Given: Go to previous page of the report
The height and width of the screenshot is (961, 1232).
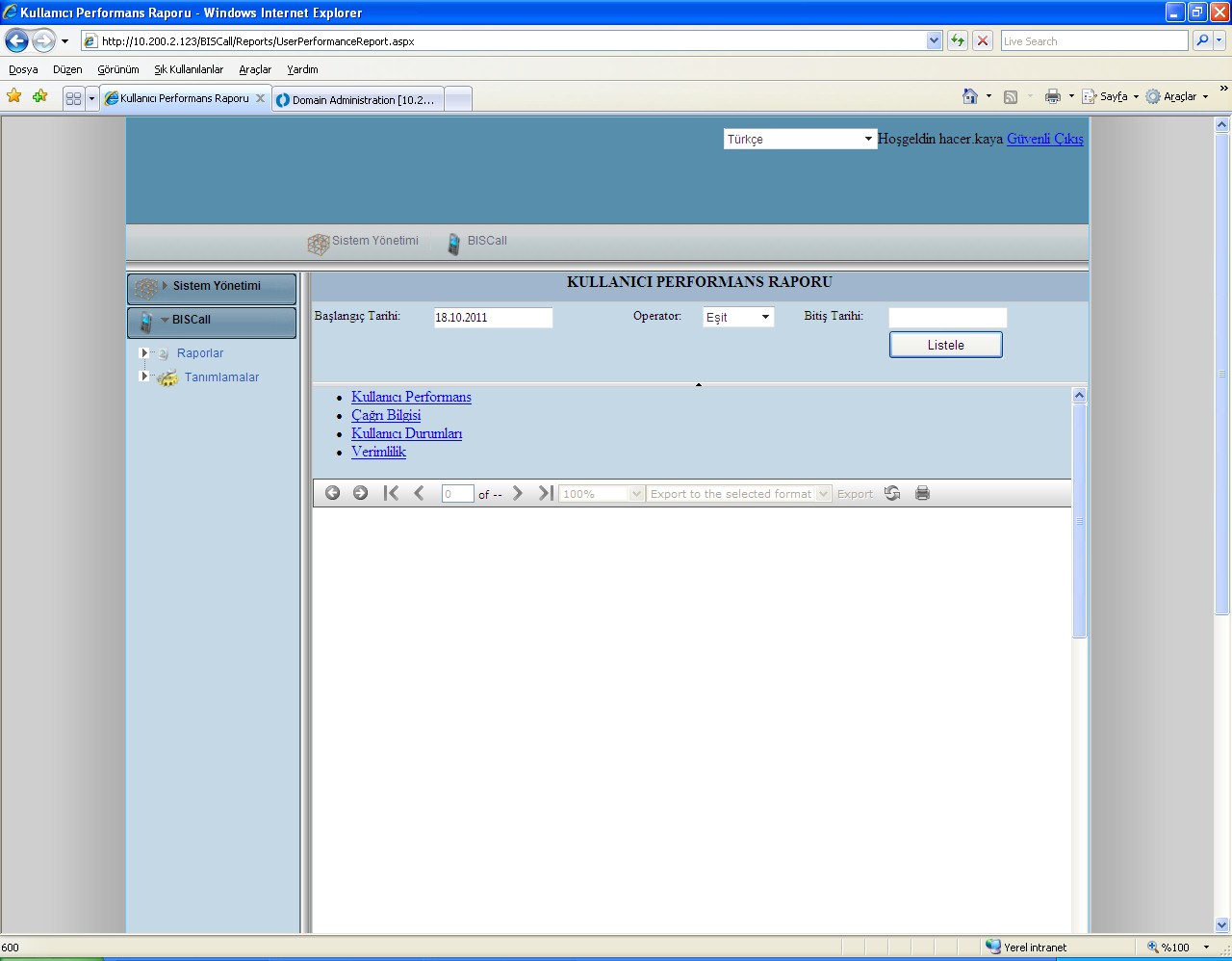Looking at the screenshot, I should tap(419, 493).
